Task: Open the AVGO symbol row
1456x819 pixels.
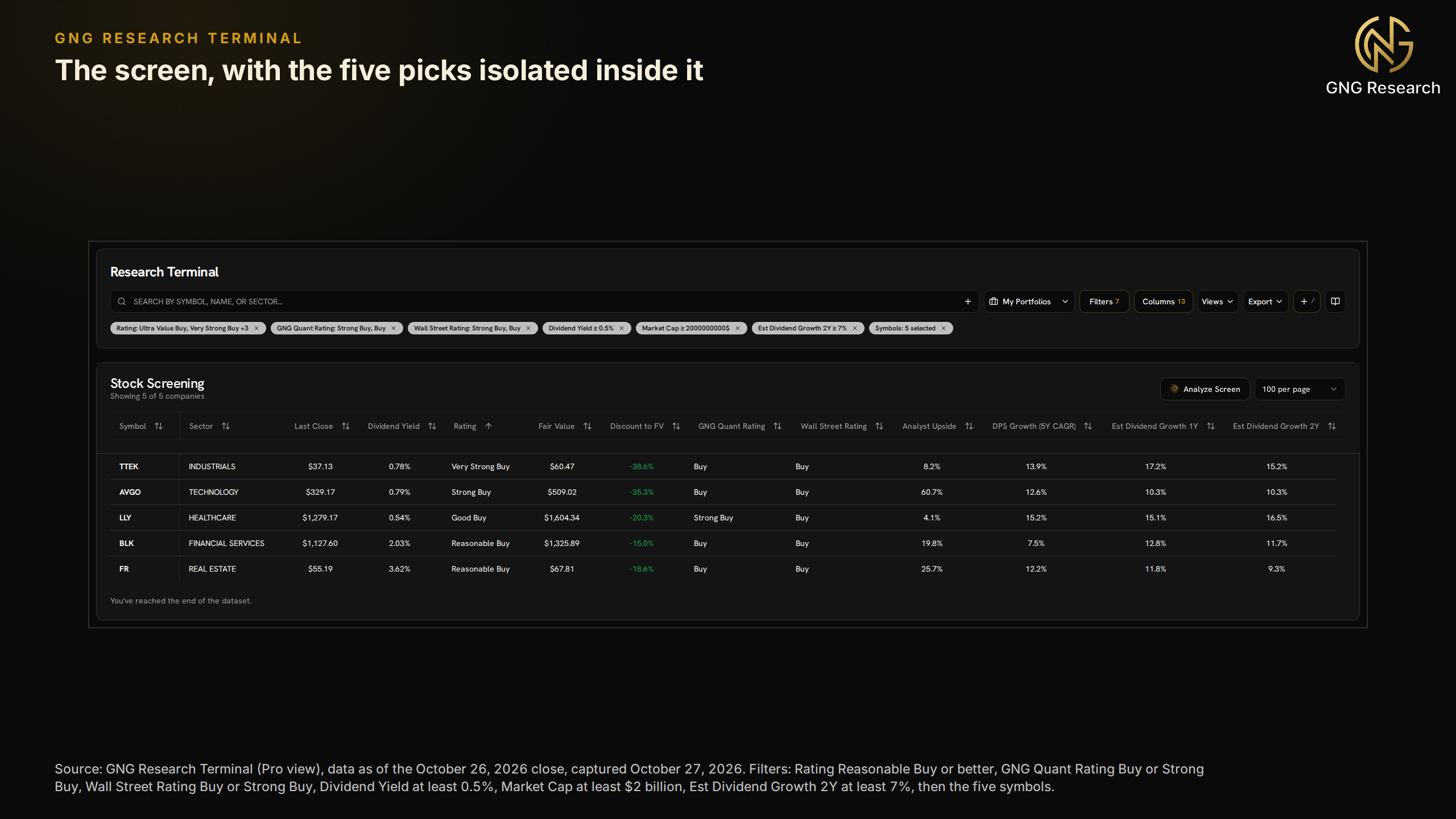Action: point(130,492)
